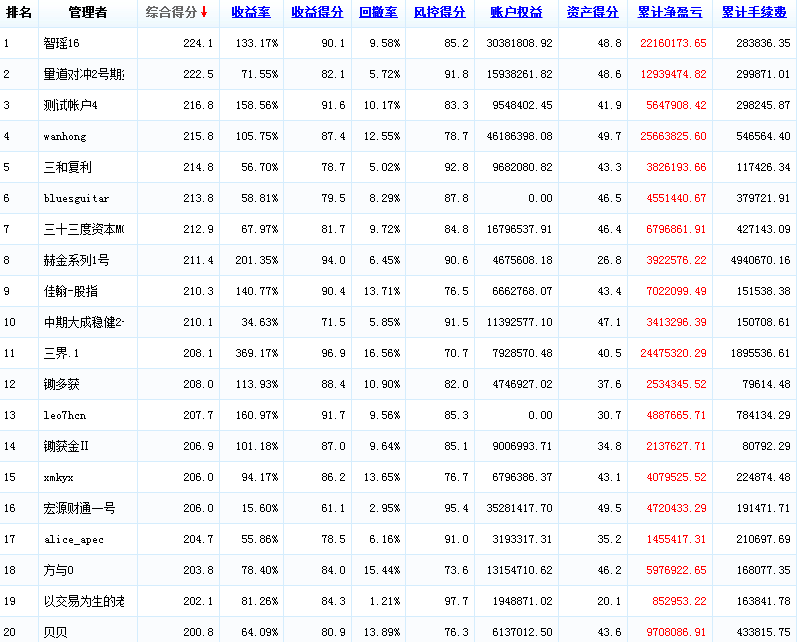Click the 测试帐户4 manager name
This screenshot has height=642, width=797.
pos(71,105)
